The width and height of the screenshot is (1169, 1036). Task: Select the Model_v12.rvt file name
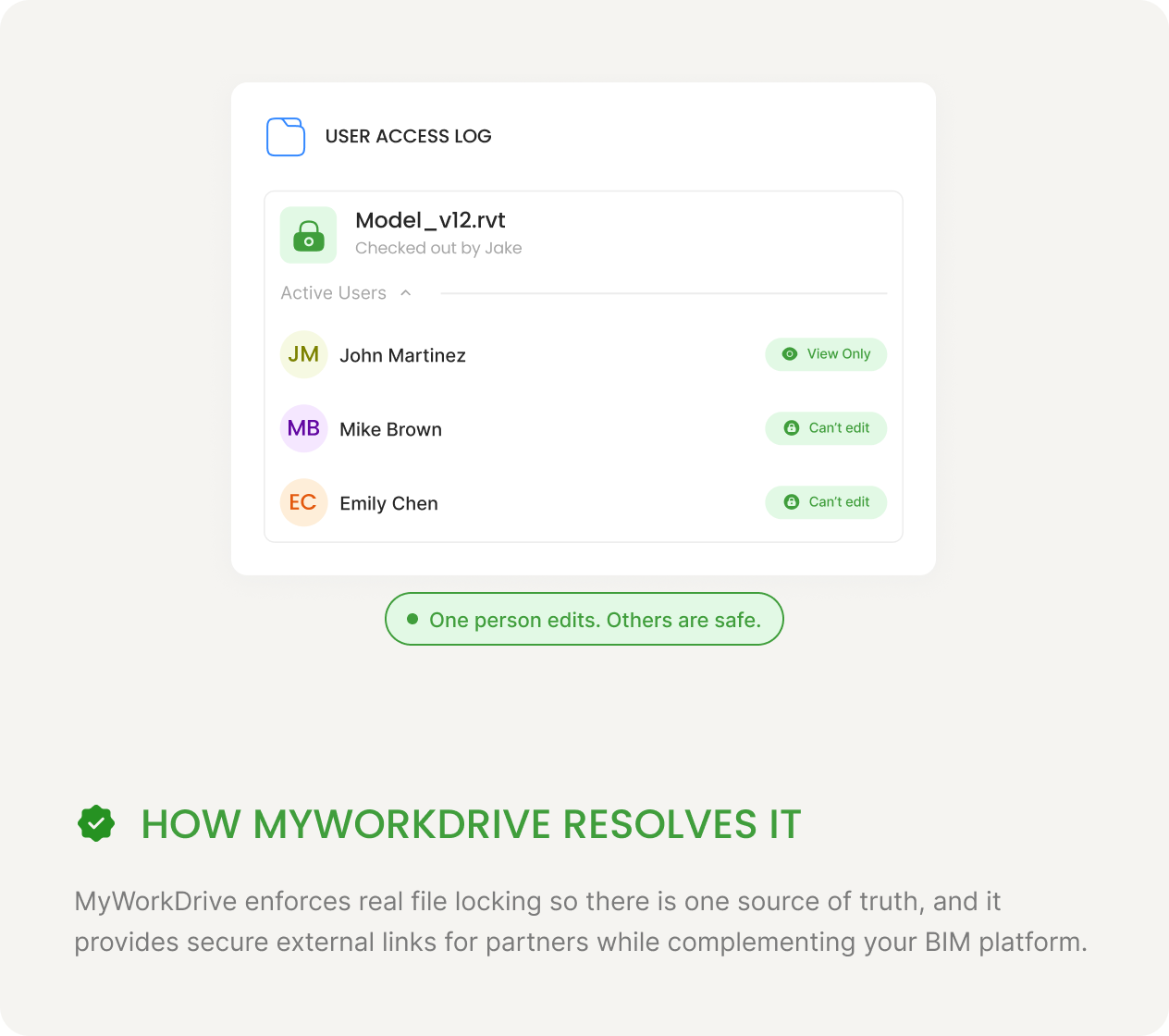point(430,220)
